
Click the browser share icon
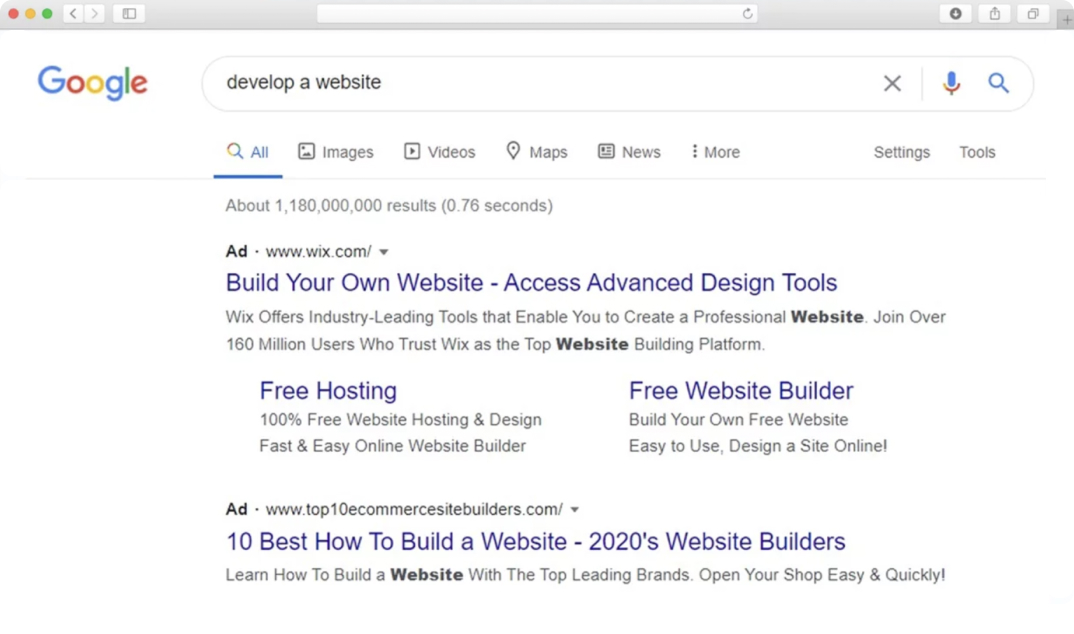(994, 14)
